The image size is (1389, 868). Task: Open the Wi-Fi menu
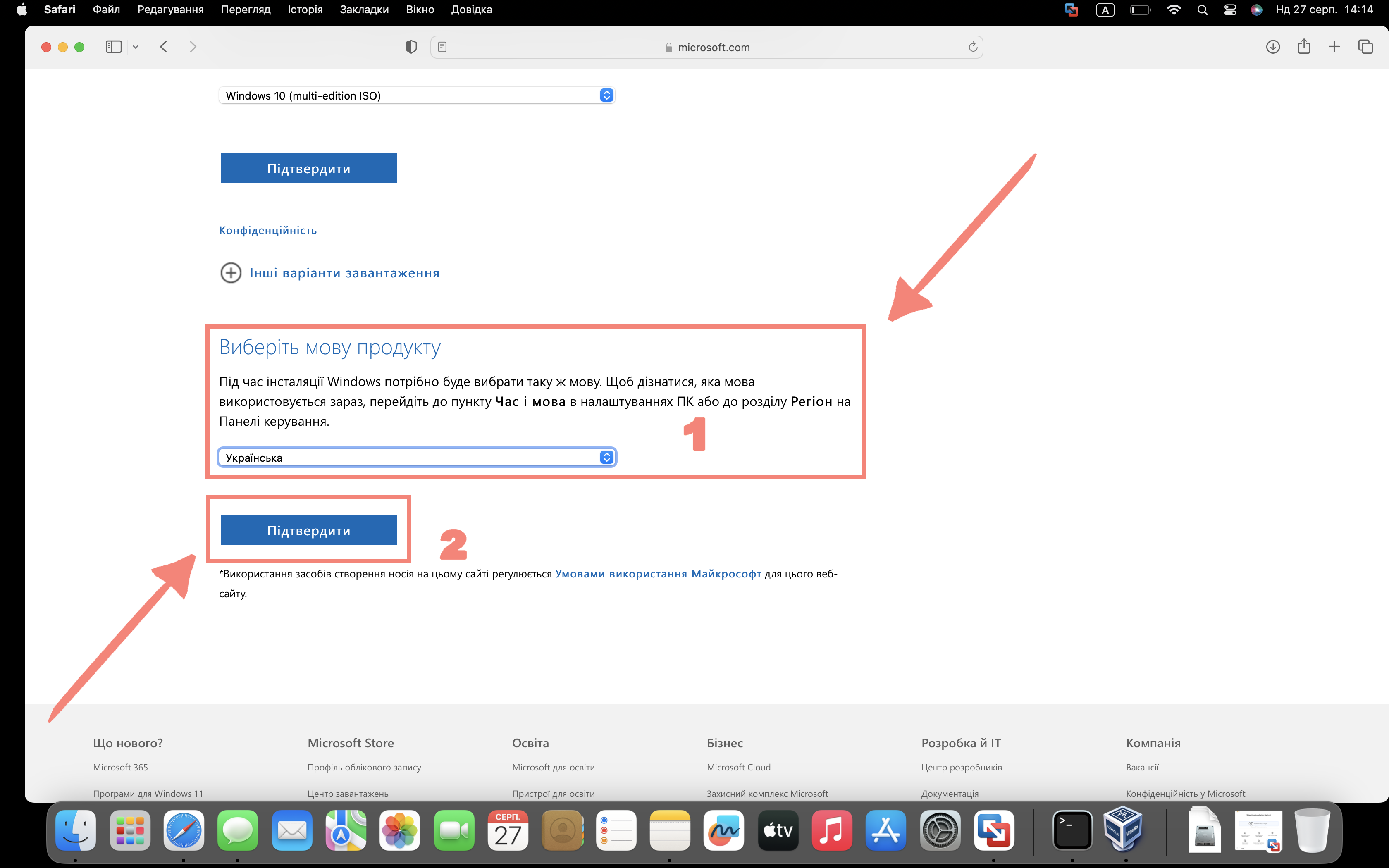point(1174,10)
